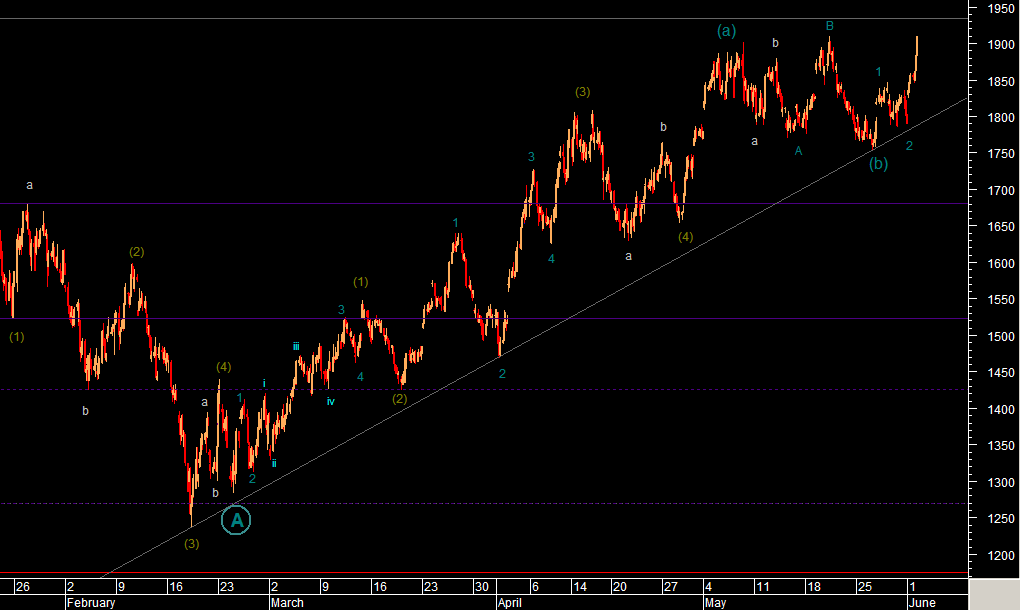Screen dimensions: 1020x610
Task: Select the 1300 price axis label
Action: (1001, 483)
